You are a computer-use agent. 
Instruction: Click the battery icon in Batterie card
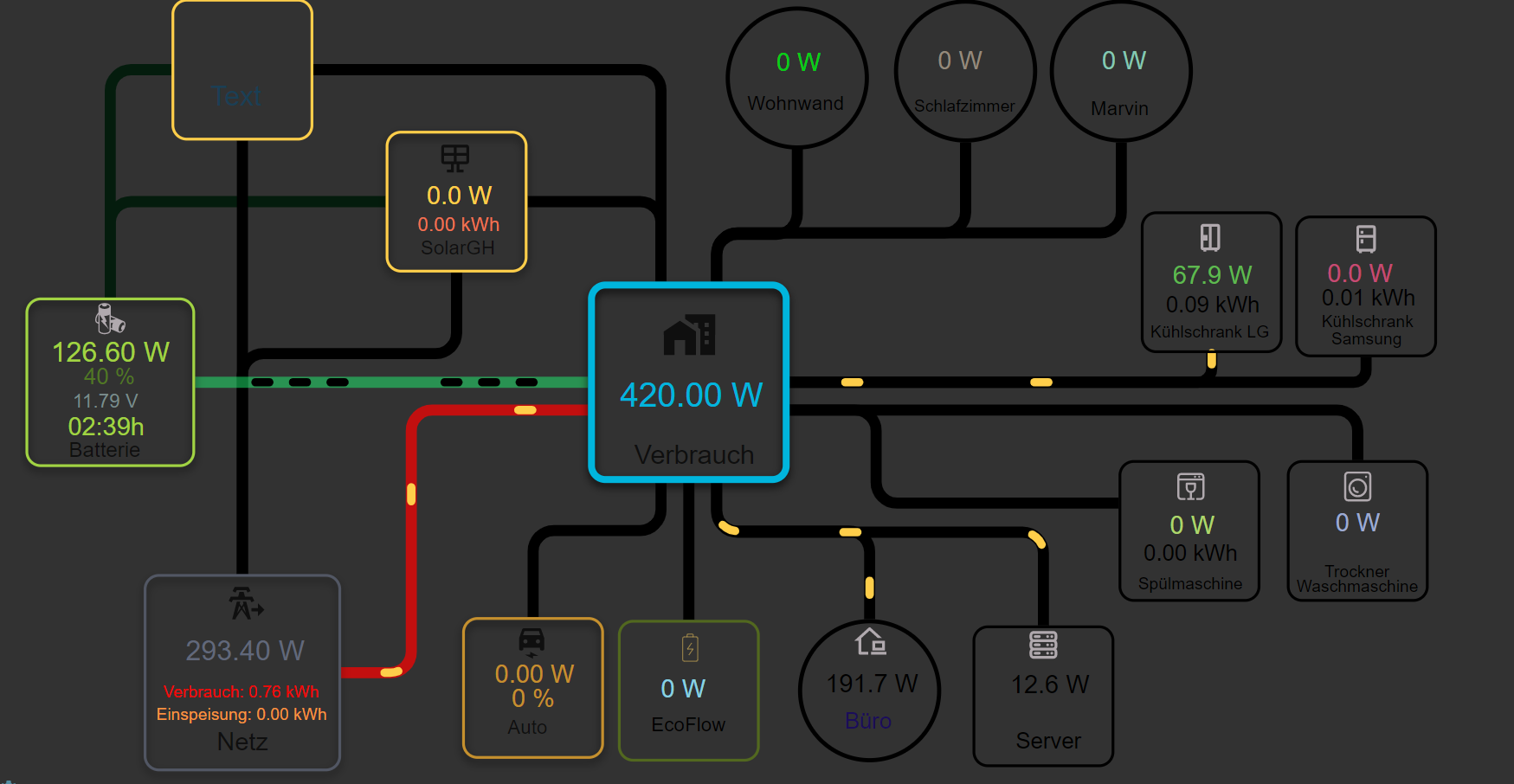pos(110,318)
